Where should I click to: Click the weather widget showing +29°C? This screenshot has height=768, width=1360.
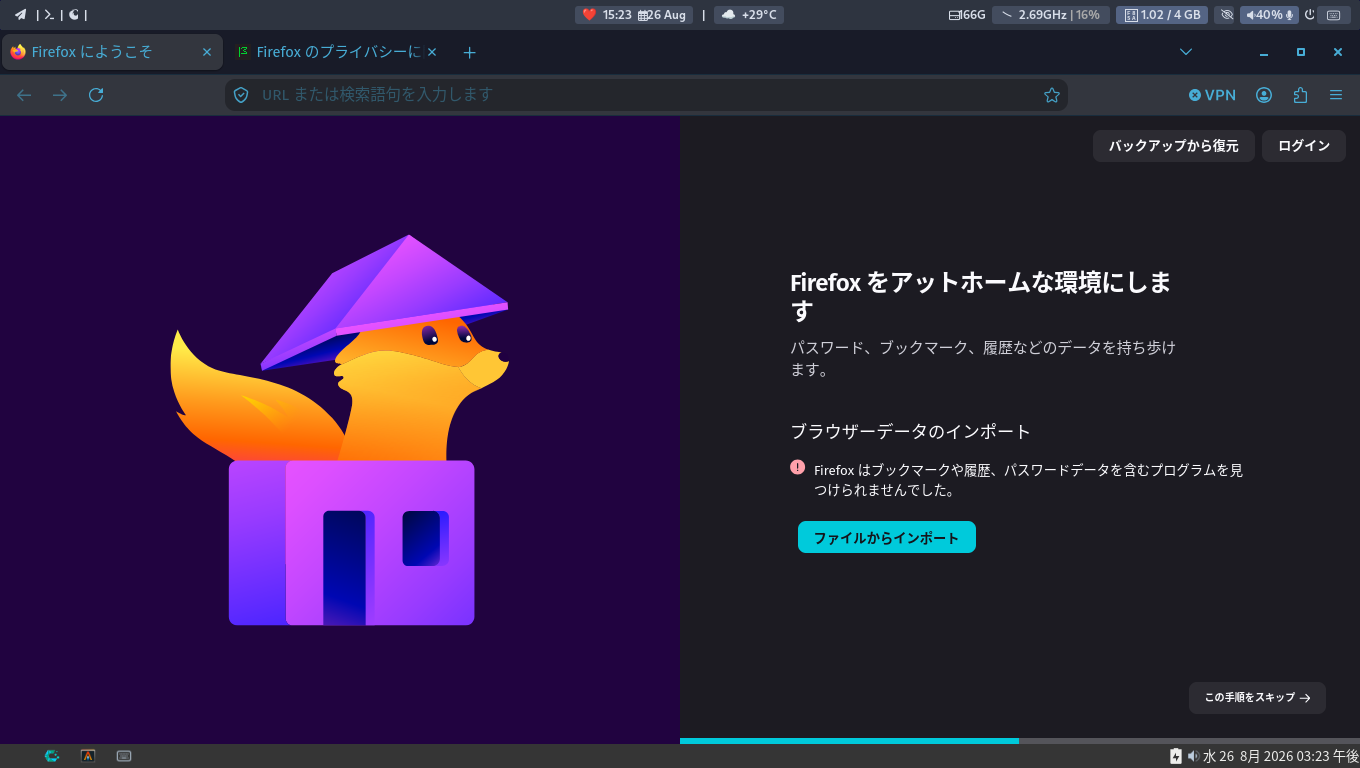click(749, 15)
